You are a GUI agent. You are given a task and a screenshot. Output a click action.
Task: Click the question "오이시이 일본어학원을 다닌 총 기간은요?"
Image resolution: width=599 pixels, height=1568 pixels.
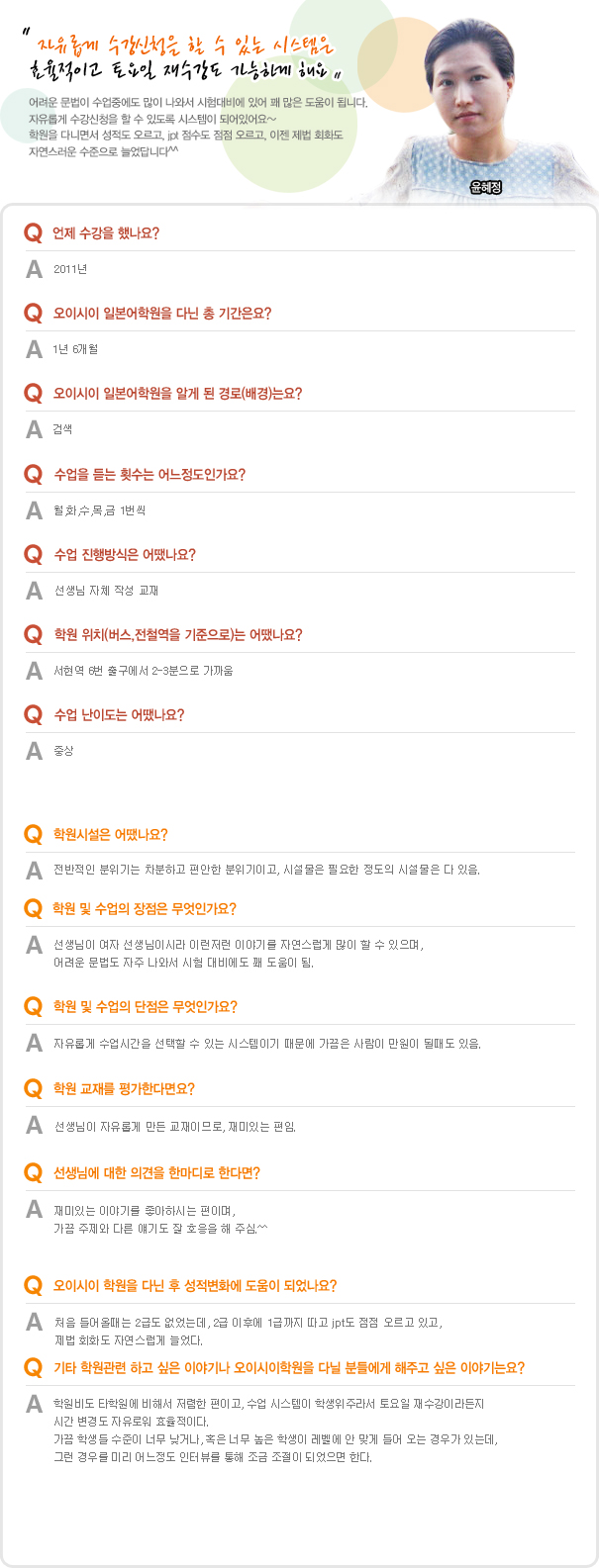click(162, 314)
